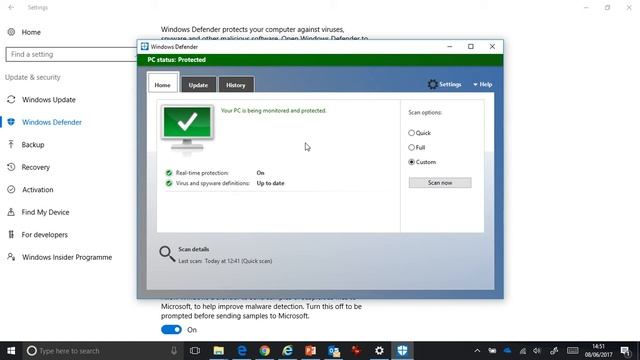Switch to the Update tab in Defender
The width and height of the screenshot is (640, 360).
click(198, 85)
